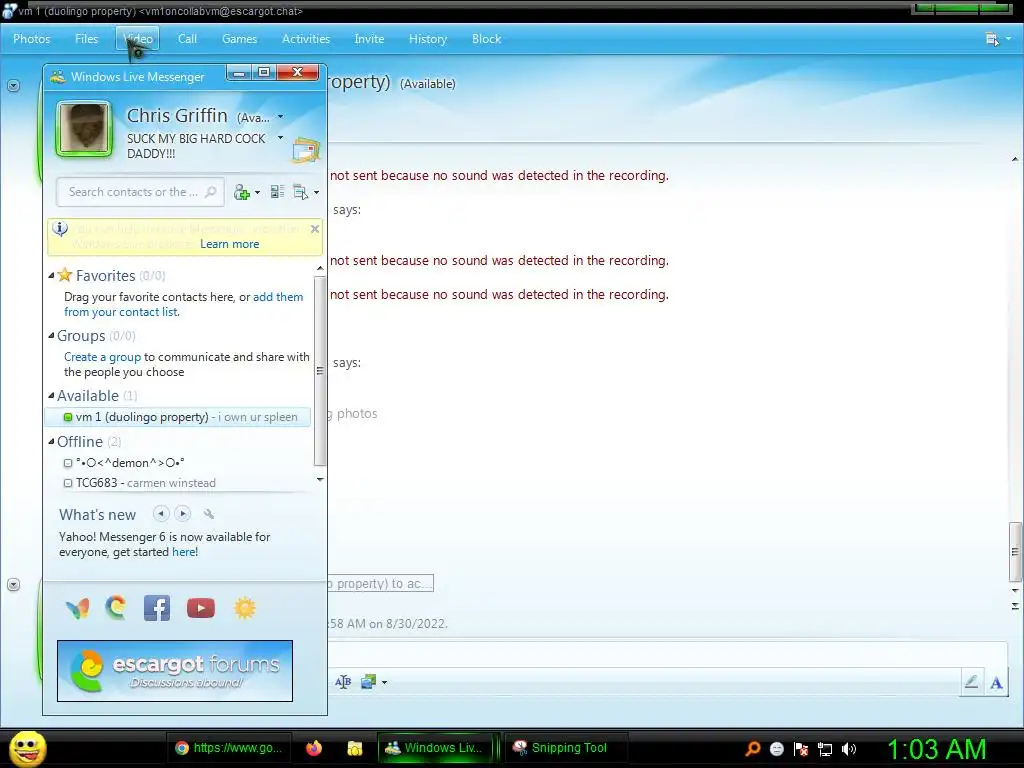Screen dimensions: 1024x768
Task: Open the Files menu in conversation window
Action: pos(86,39)
